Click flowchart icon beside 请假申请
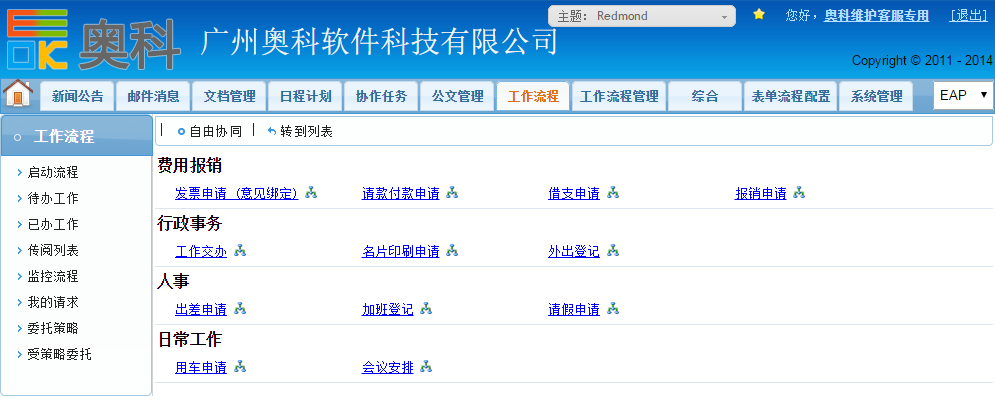The width and height of the screenshot is (995, 420). click(x=613, y=310)
